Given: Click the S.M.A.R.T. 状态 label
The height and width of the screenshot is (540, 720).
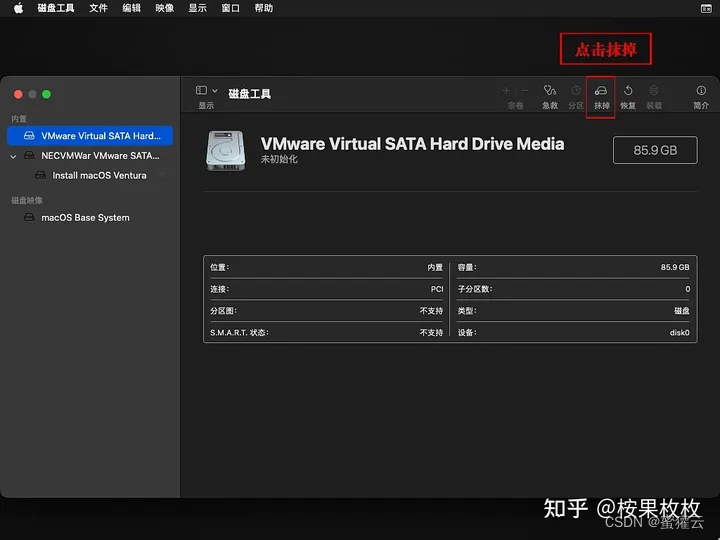Looking at the screenshot, I should pyautogui.click(x=239, y=332).
